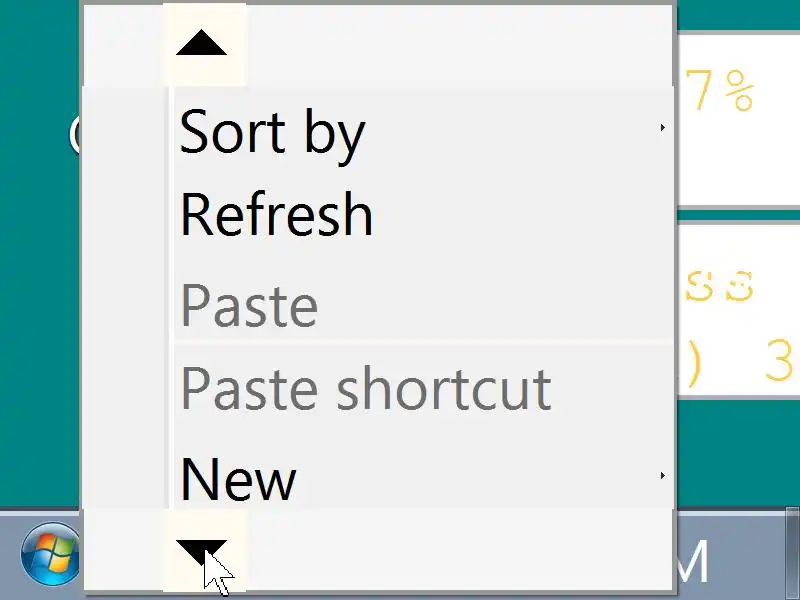Expand the New submenu arrow
Viewport: 800px width, 600px height.
(662, 475)
